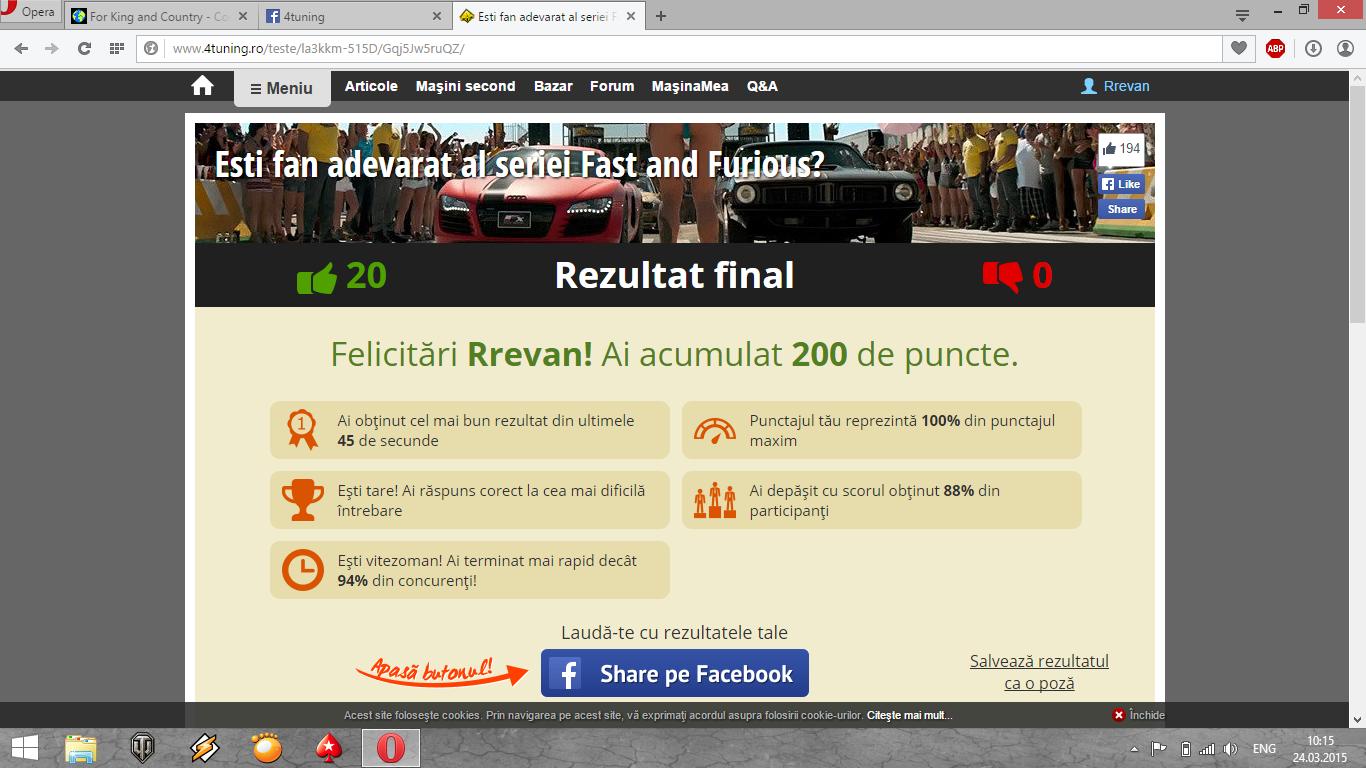Open a new browser tab
Image resolution: width=1366 pixels, height=768 pixels.
[661, 16]
